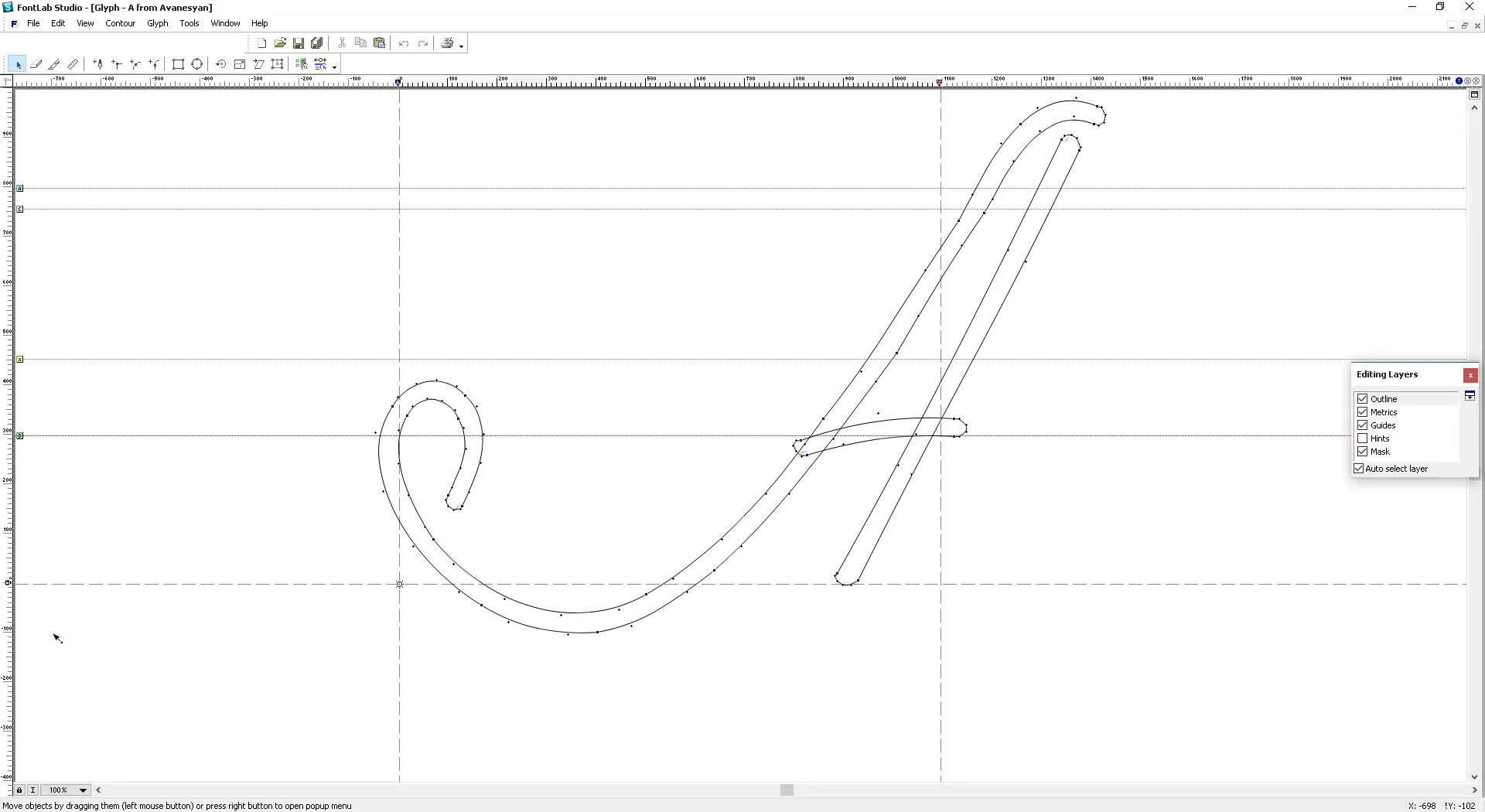Close the Editing Layers panel
The width and height of the screenshot is (1485, 812).
[x=1470, y=375]
